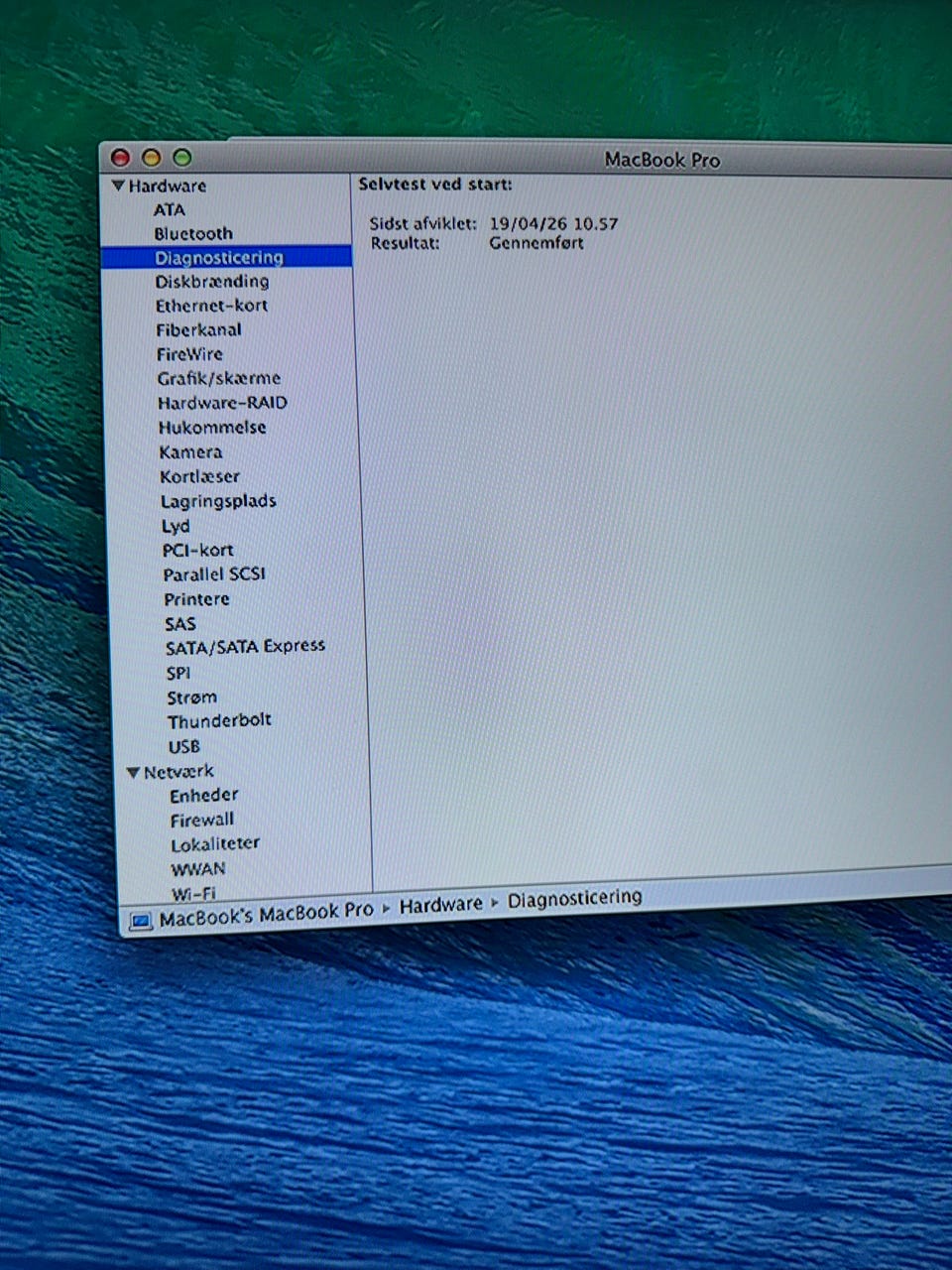Screen dimensions: 952x1270
Task: Select ATA in the sidebar
Action: pyautogui.click(x=169, y=209)
